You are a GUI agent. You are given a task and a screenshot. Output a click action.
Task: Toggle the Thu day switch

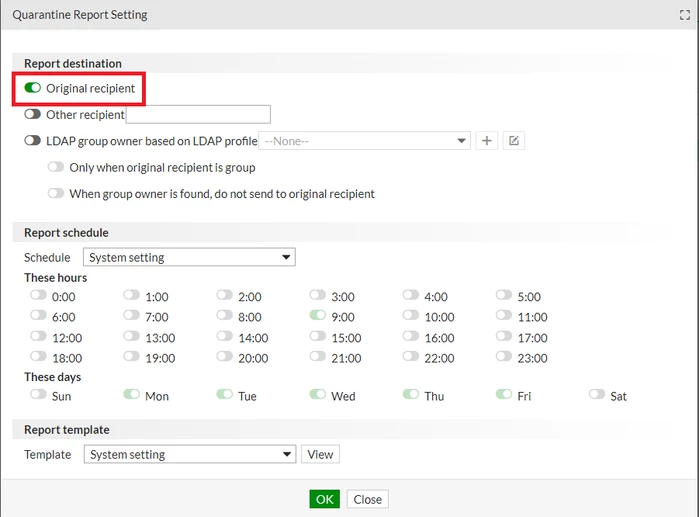411,394
